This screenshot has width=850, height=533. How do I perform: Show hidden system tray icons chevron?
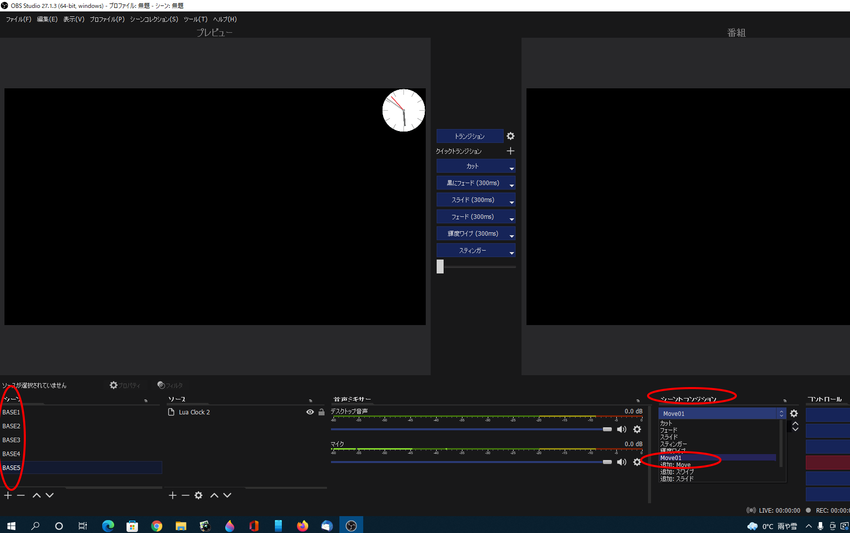coord(808,526)
